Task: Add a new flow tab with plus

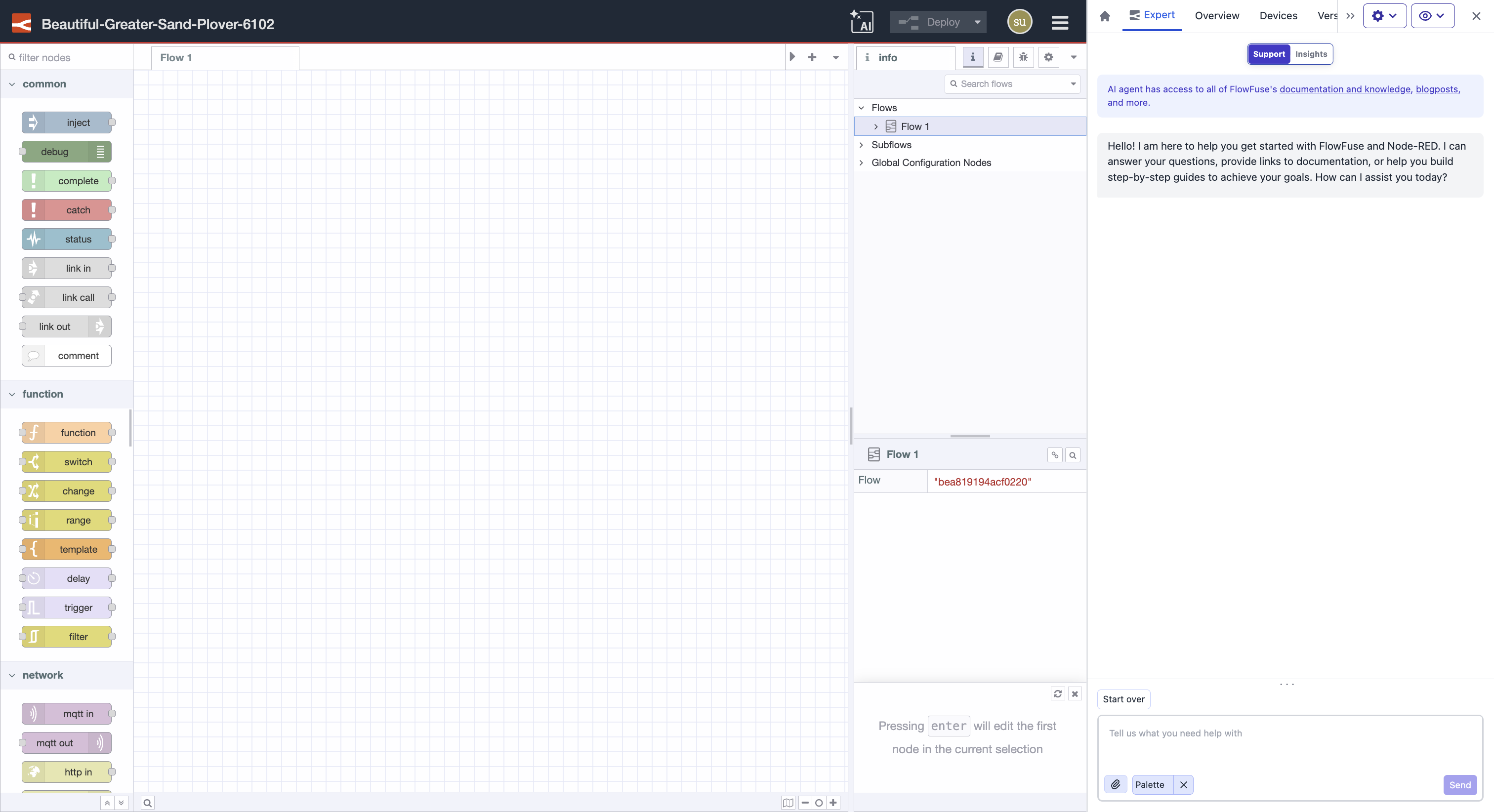Action: [x=812, y=57]
